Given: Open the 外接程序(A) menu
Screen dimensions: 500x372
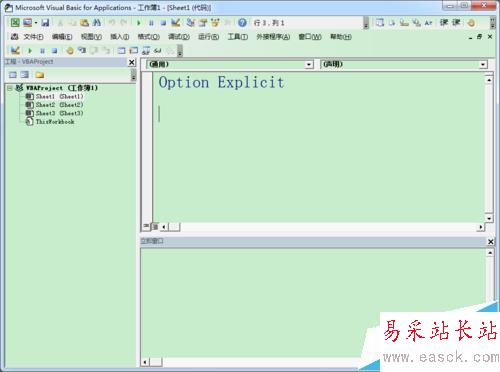Looking at the screenshot, I should coord(273,37).
